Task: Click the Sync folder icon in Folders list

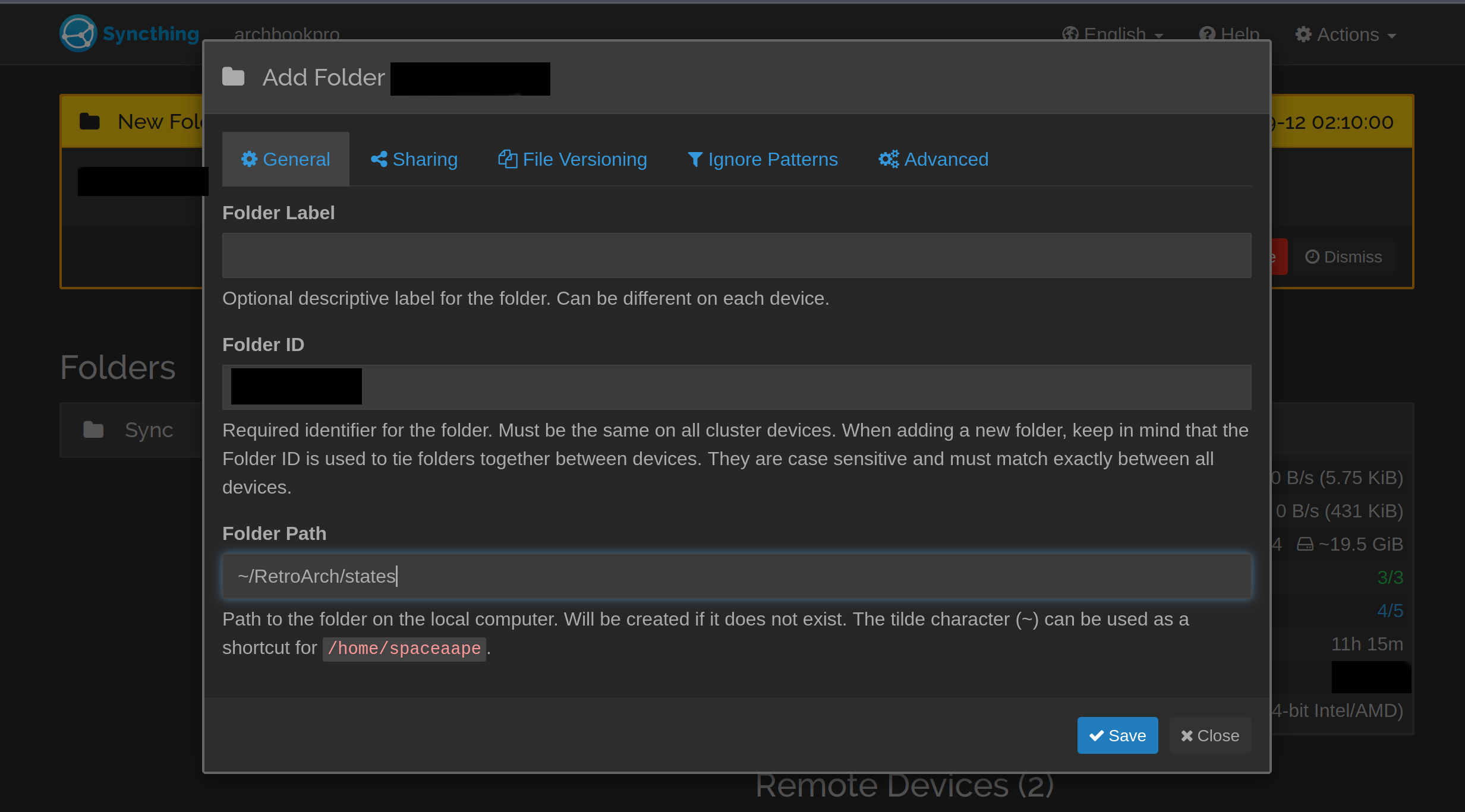Action: click(x=93, y=429)
